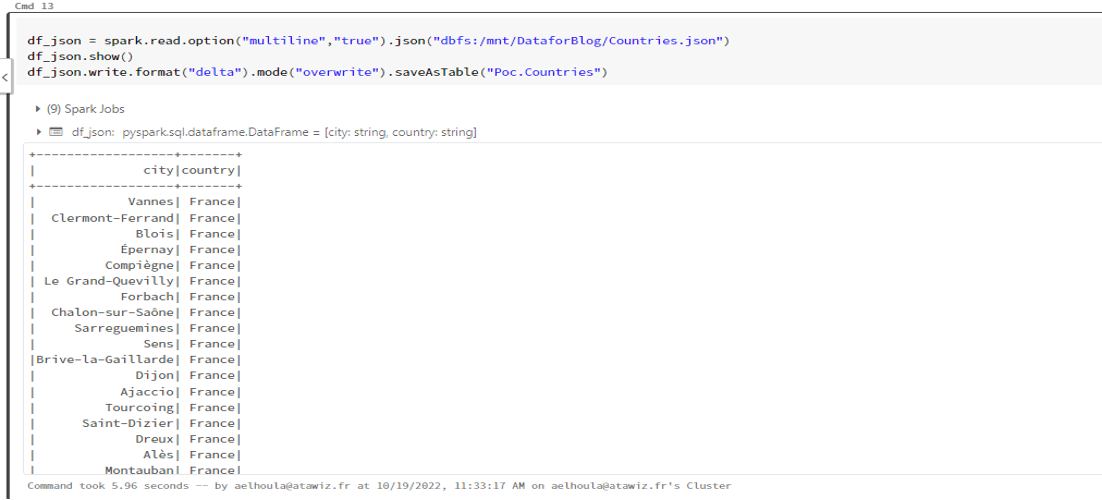Select the Dijon row in output
This screenshot has width=1102, height=500.
(x=154, y=375)
